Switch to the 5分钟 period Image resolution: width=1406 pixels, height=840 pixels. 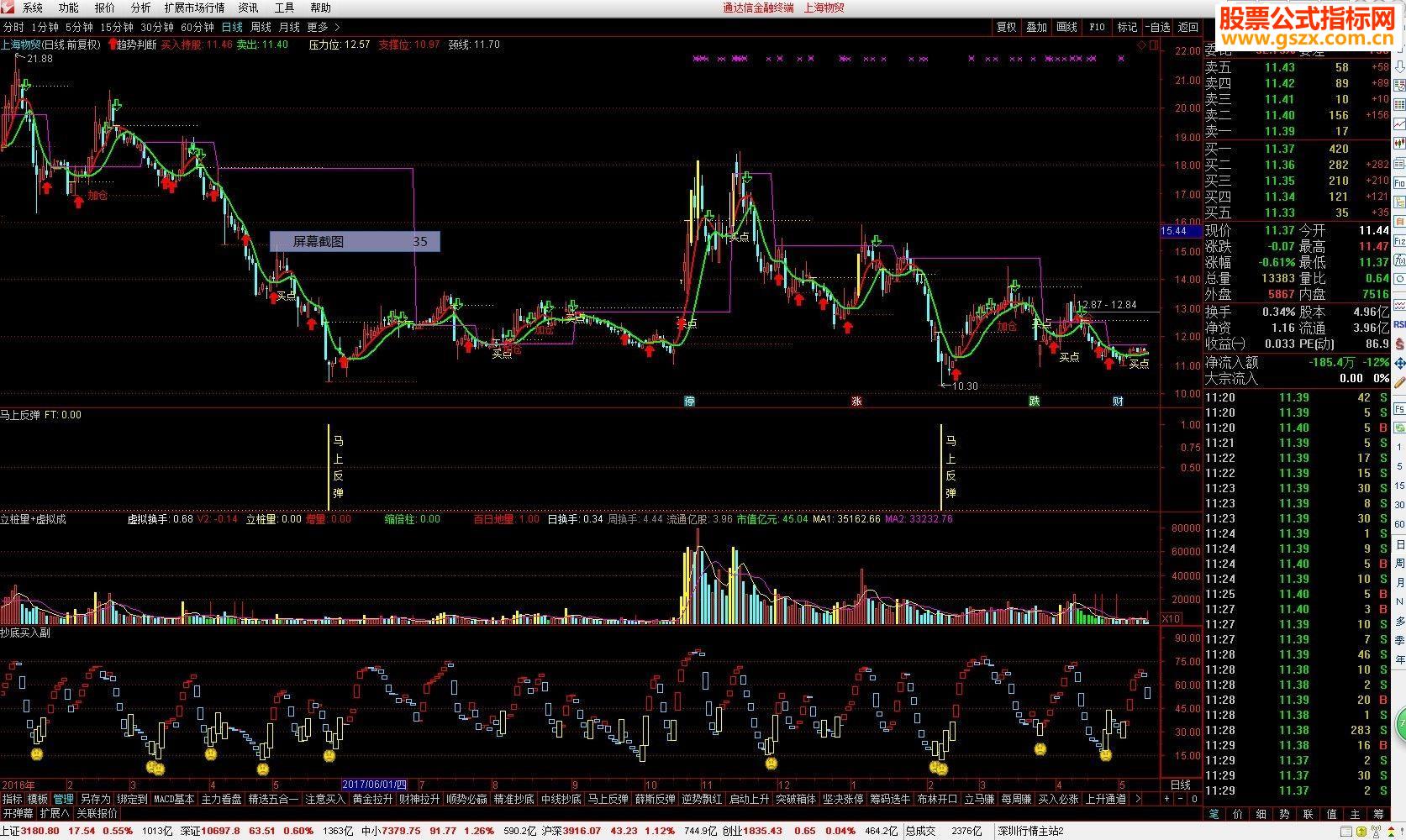79,27
